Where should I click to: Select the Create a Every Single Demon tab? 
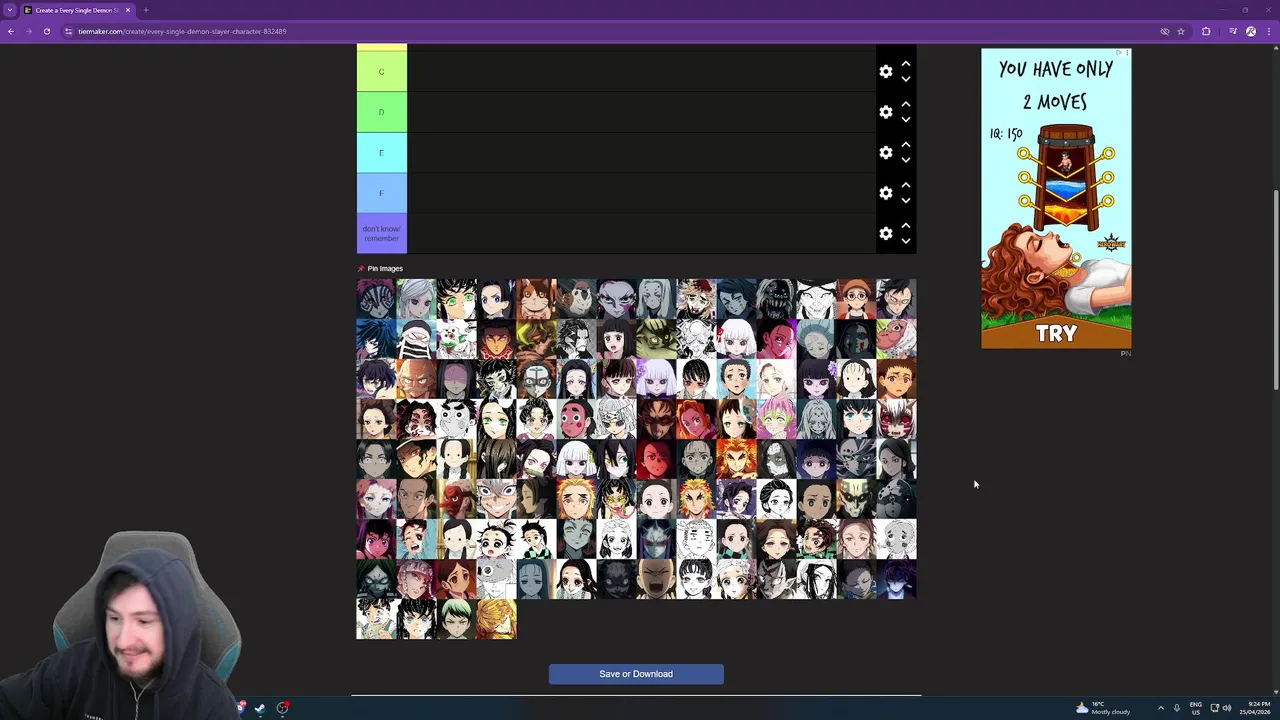click(x=77, y=10)
